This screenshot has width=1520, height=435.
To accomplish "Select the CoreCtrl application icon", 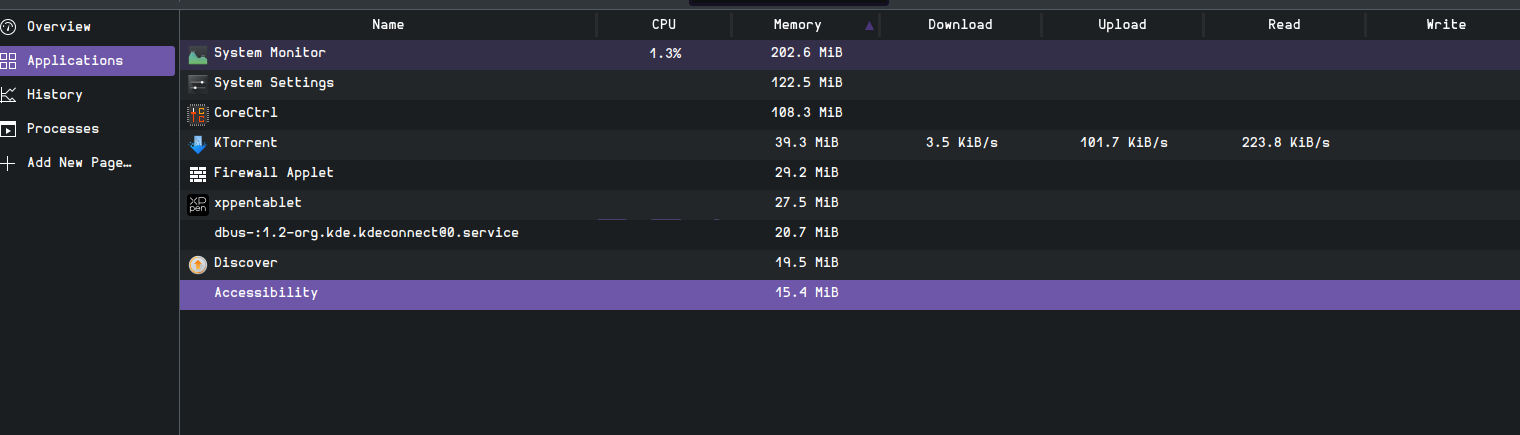I will point(197,114).
